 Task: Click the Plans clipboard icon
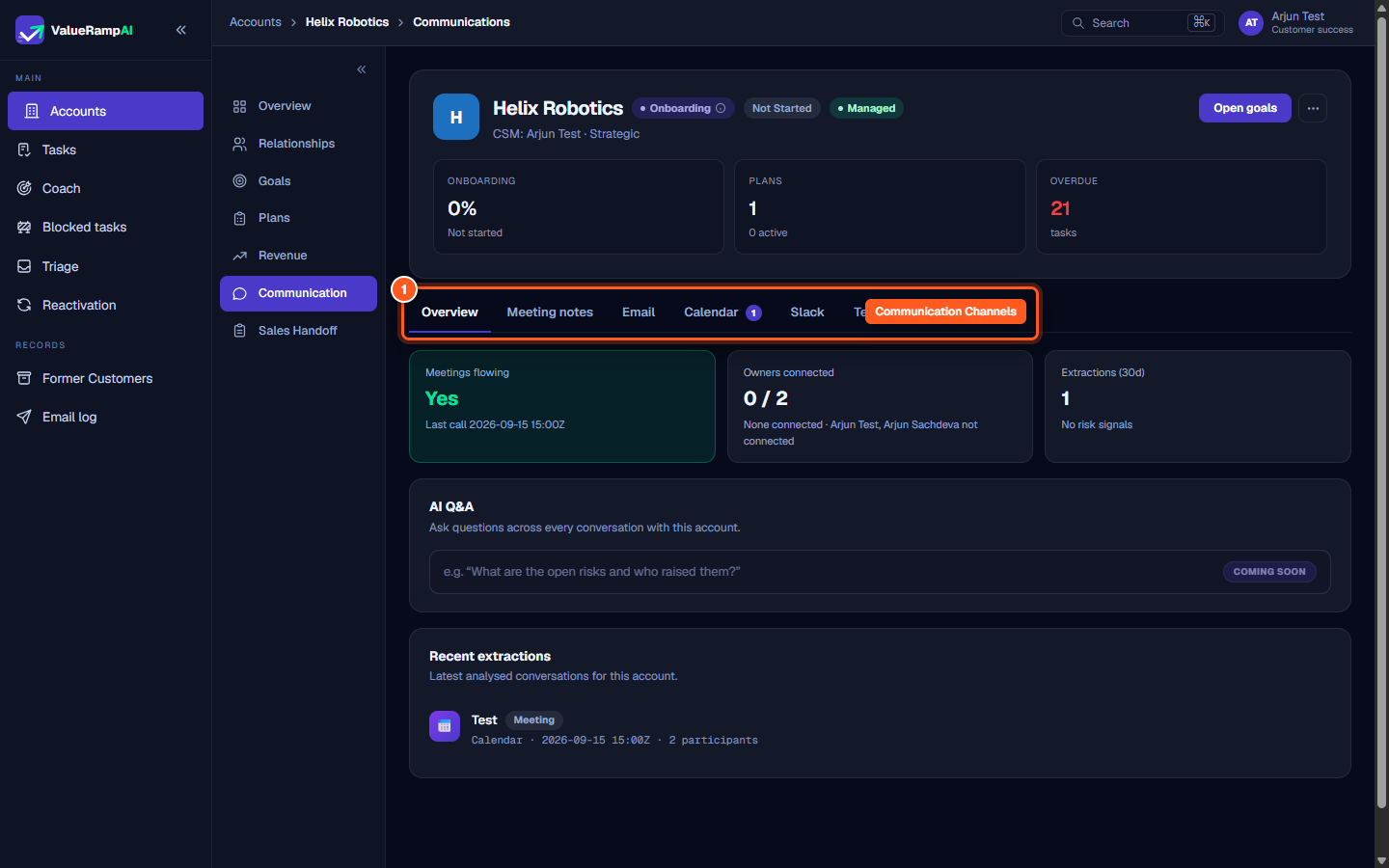tap(240, 218)
